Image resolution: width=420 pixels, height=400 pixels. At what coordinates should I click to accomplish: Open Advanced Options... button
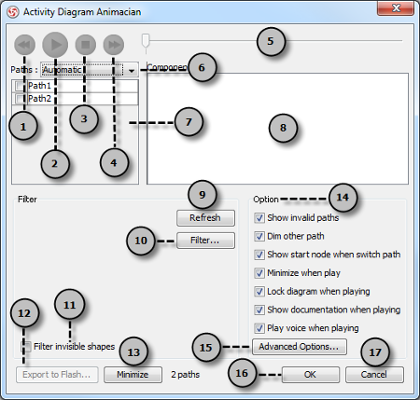pyautogui.click(x=299, y=347)
